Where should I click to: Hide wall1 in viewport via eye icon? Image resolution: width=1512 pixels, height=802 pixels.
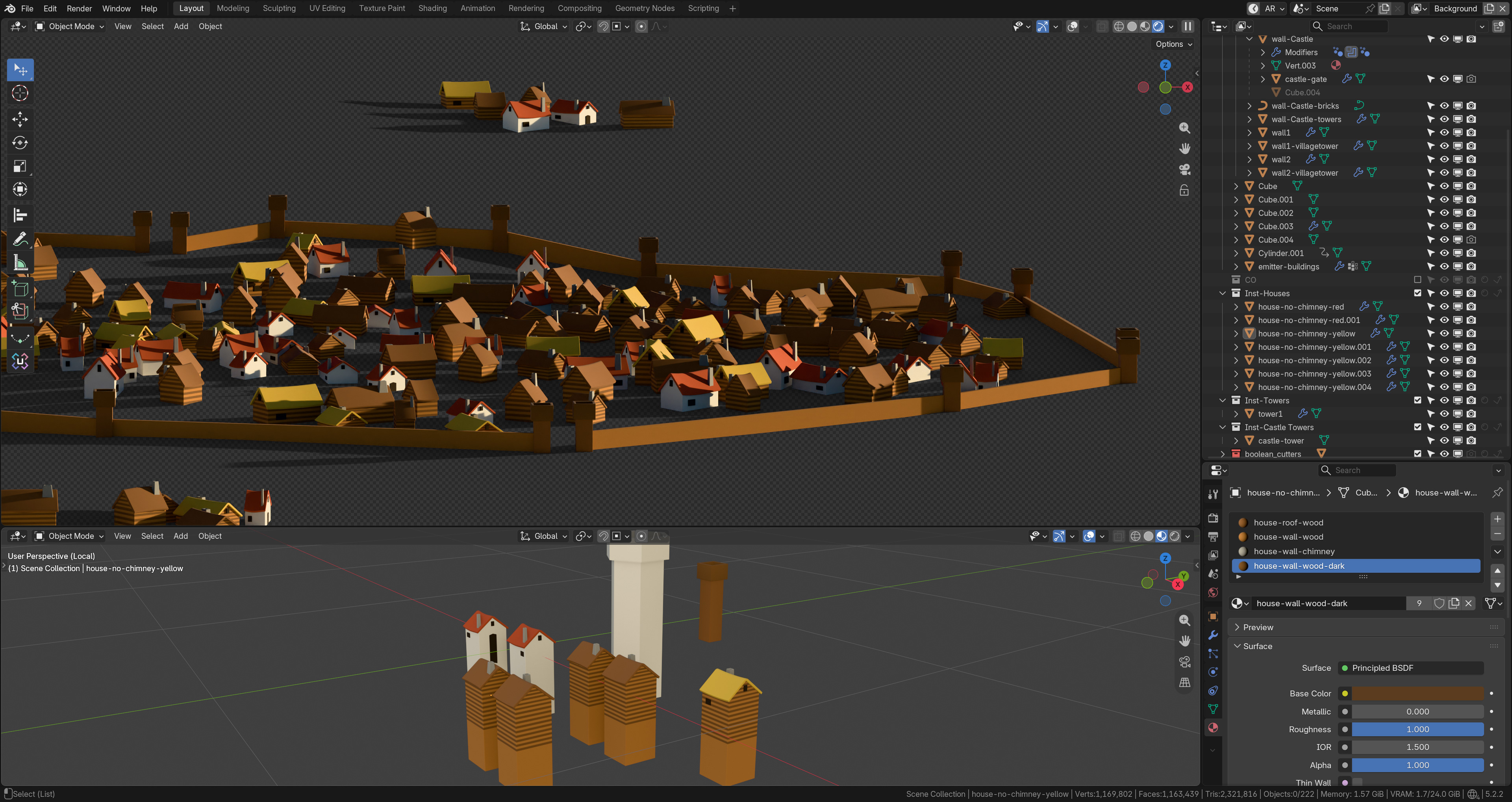click(1444, 133)
